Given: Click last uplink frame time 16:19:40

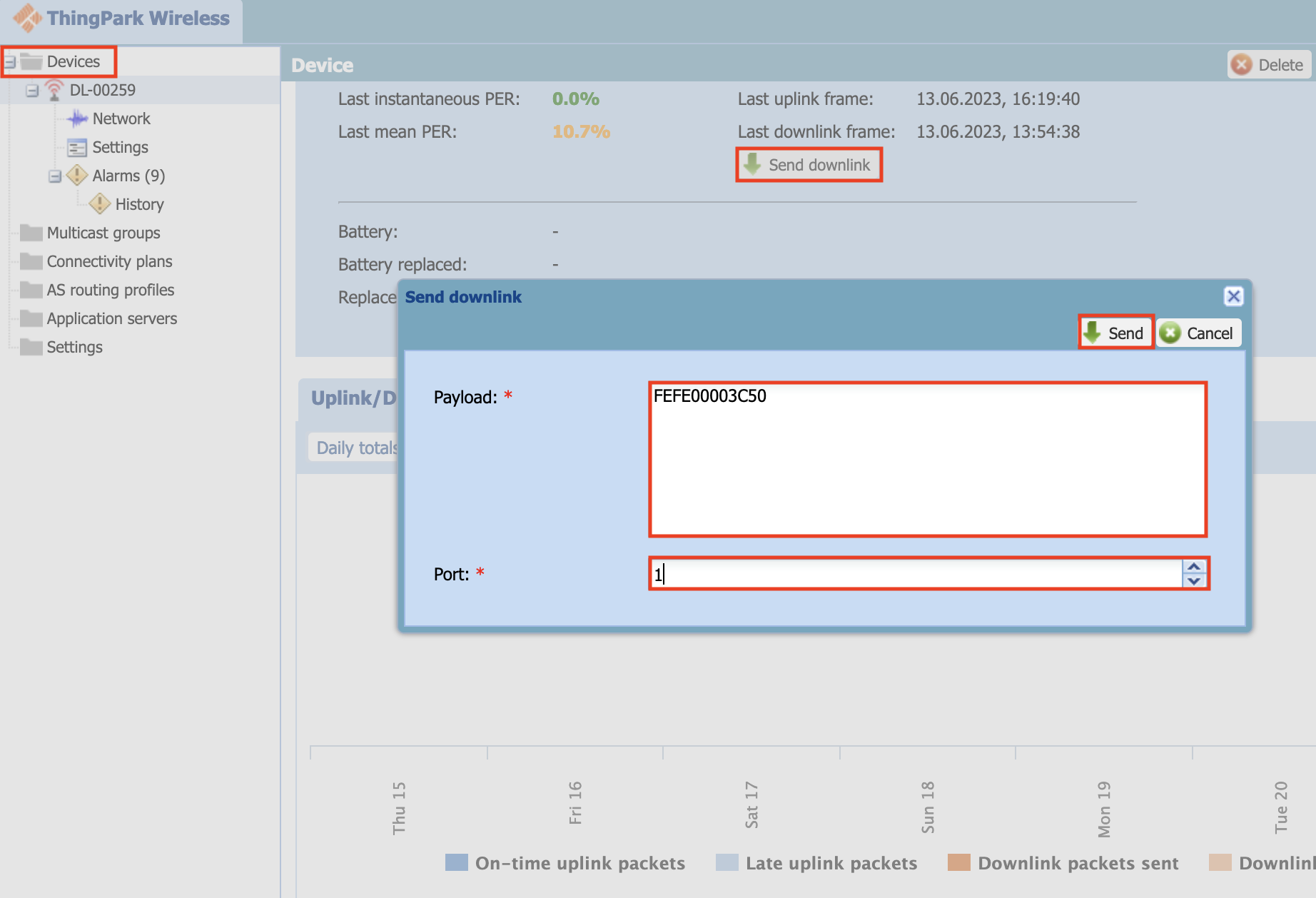Looking at the screenshot, I should (x=1046, y=99).
